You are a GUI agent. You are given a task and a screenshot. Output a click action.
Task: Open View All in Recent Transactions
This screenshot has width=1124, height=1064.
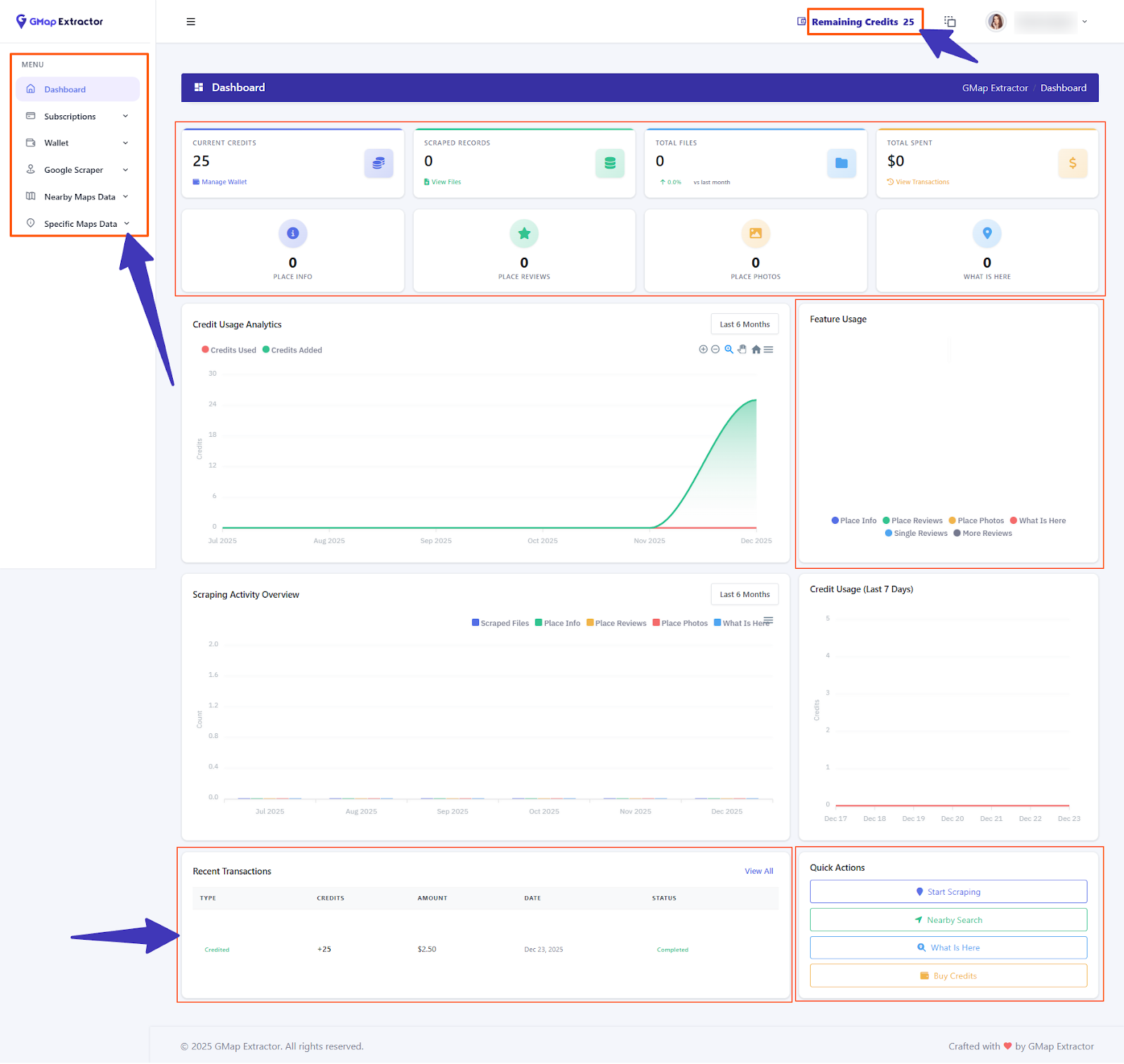758,871
